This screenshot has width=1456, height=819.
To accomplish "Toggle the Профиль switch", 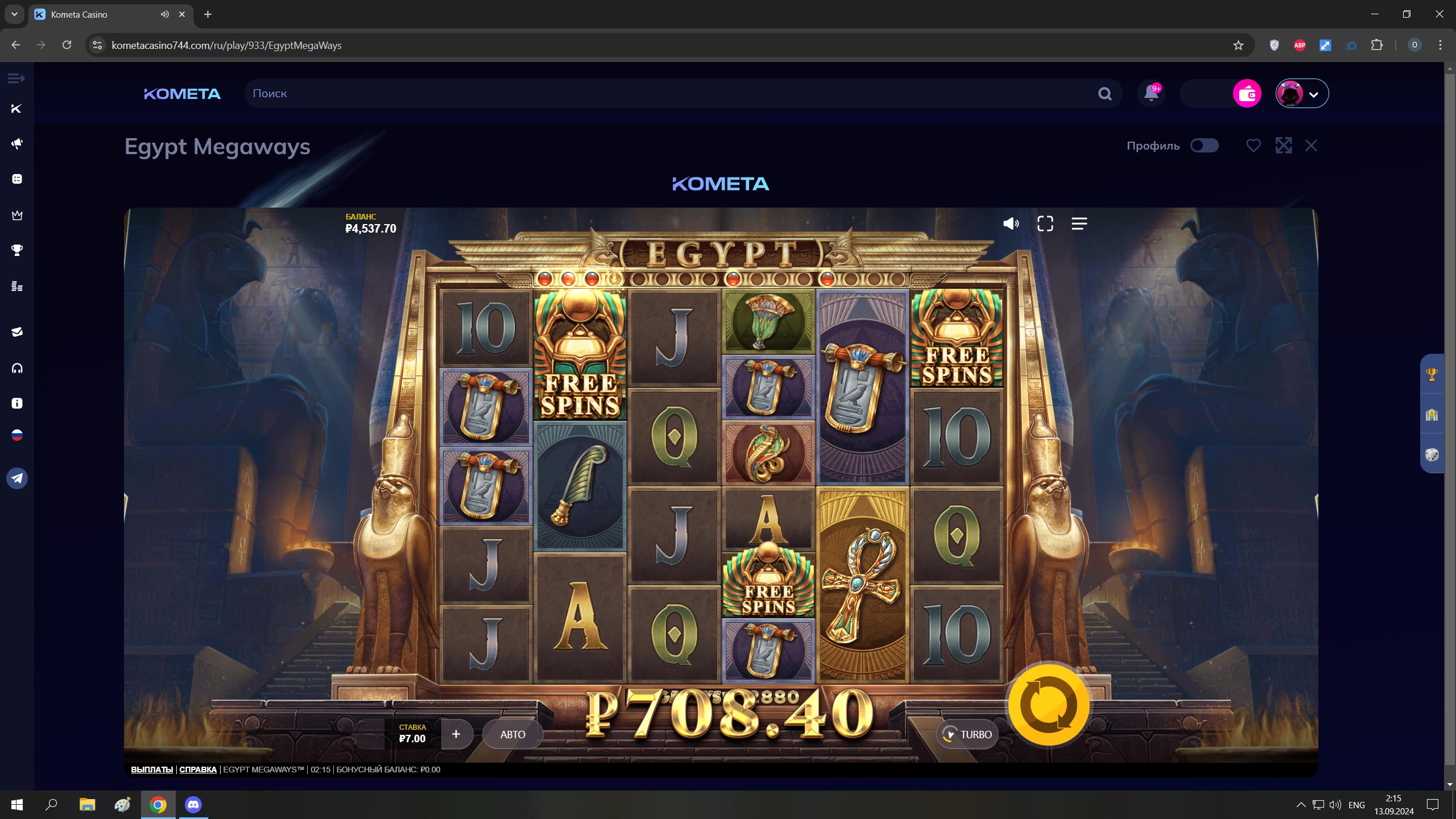I will [1204, 146].
